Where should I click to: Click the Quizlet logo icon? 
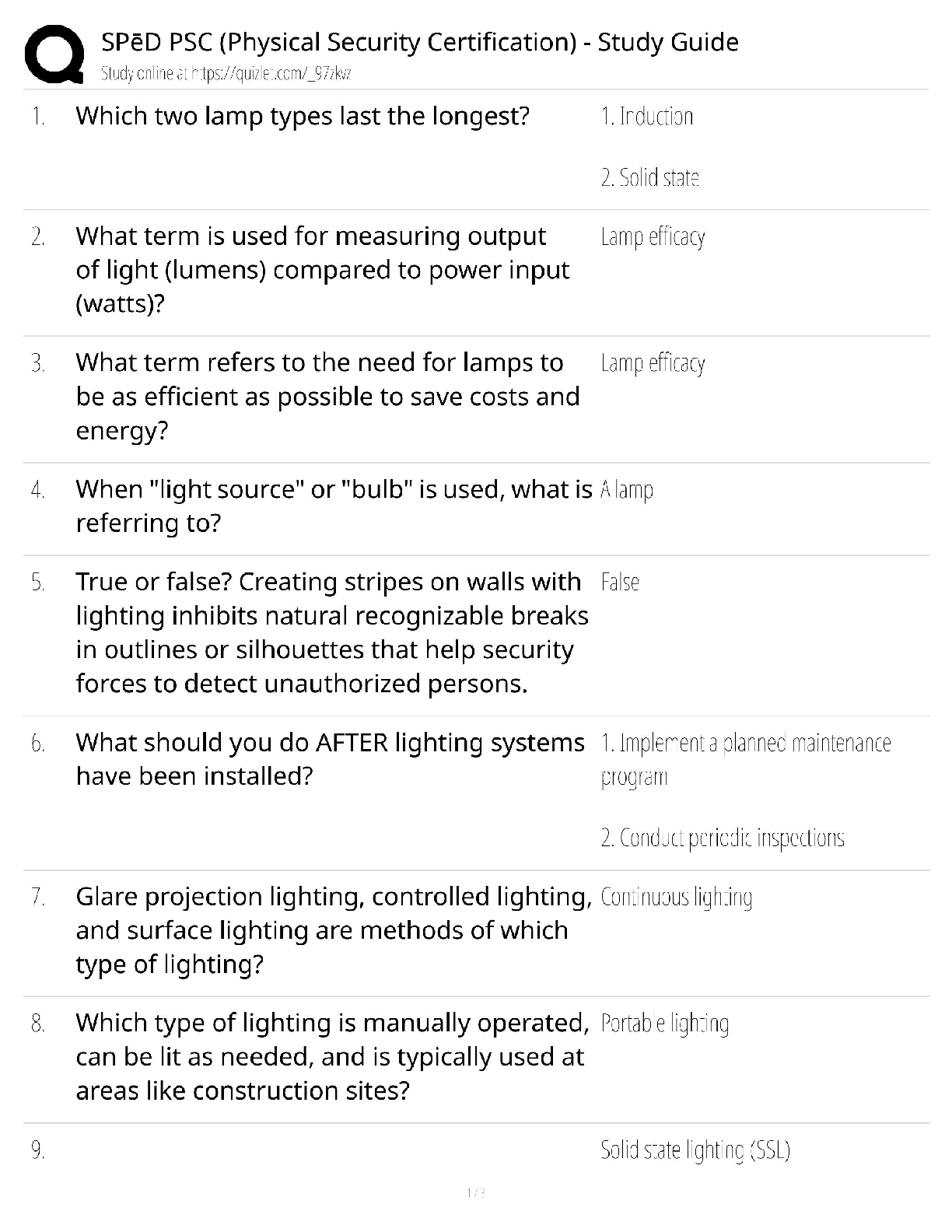[54, 54]
